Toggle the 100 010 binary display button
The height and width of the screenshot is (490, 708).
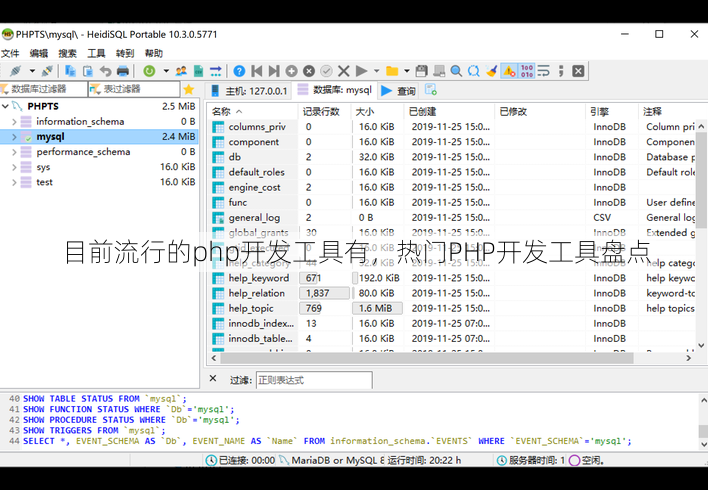coord(526,71)
